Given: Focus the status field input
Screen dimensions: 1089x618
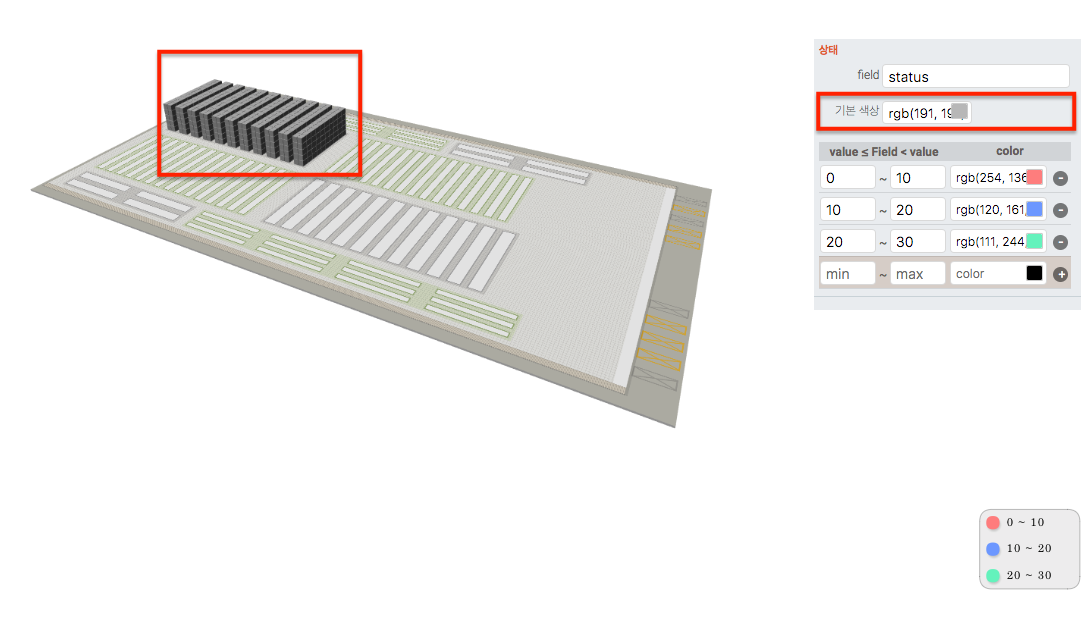Looking at the screenshot, I should 975,76.
